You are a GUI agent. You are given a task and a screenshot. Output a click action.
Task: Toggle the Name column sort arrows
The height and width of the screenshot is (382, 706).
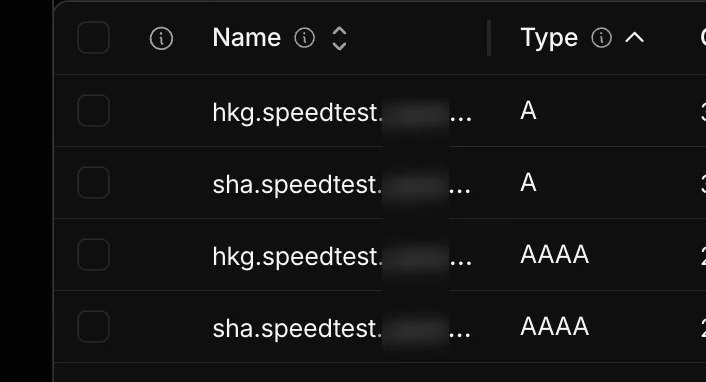339,38
